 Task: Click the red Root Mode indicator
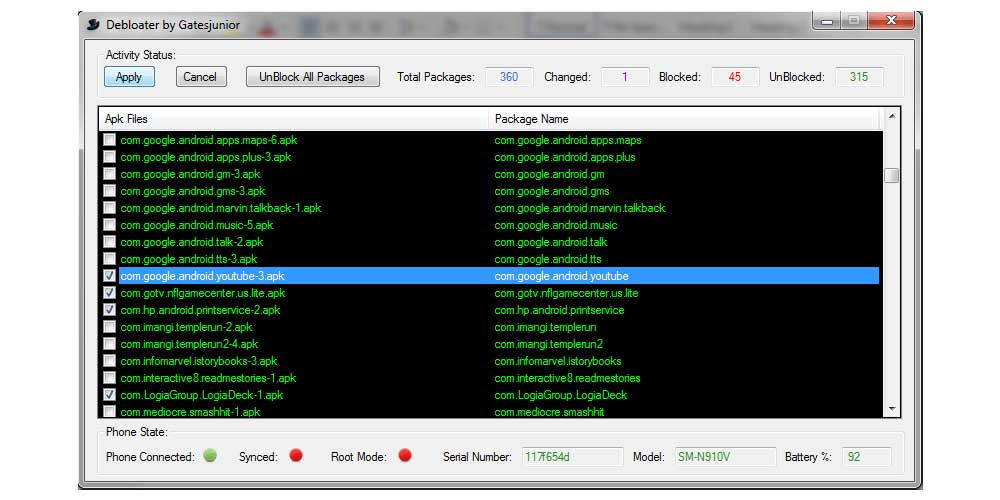pos(404,455)
